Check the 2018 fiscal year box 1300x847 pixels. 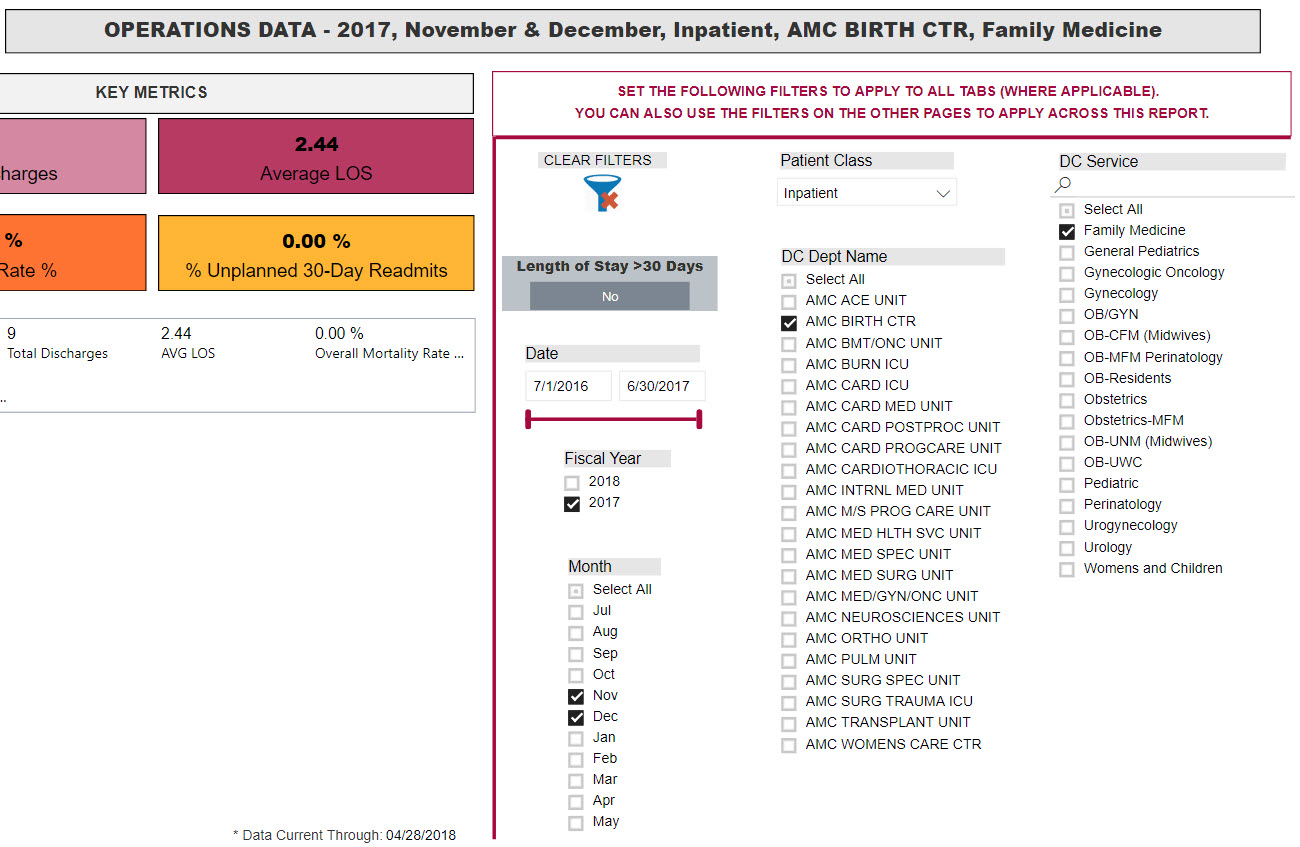[572, 482]
